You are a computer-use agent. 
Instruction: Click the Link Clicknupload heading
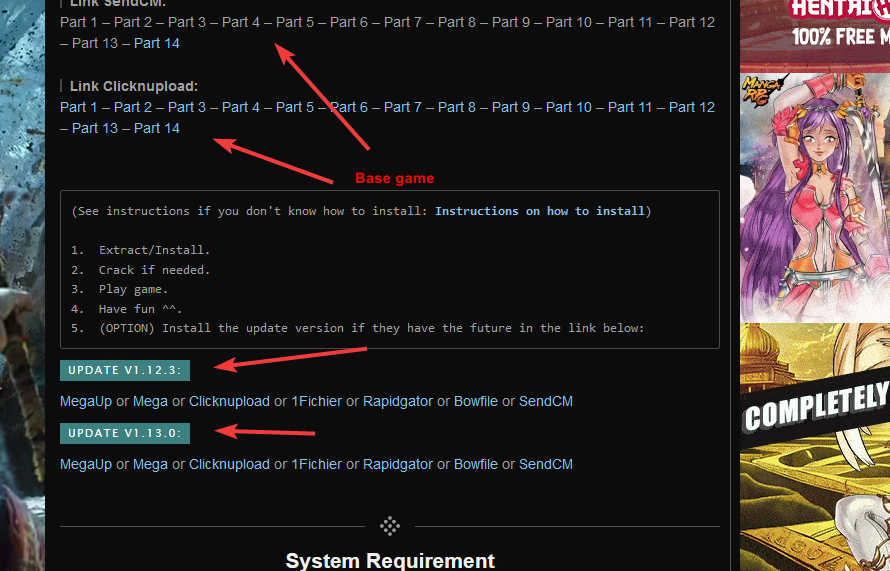[134, 86]
